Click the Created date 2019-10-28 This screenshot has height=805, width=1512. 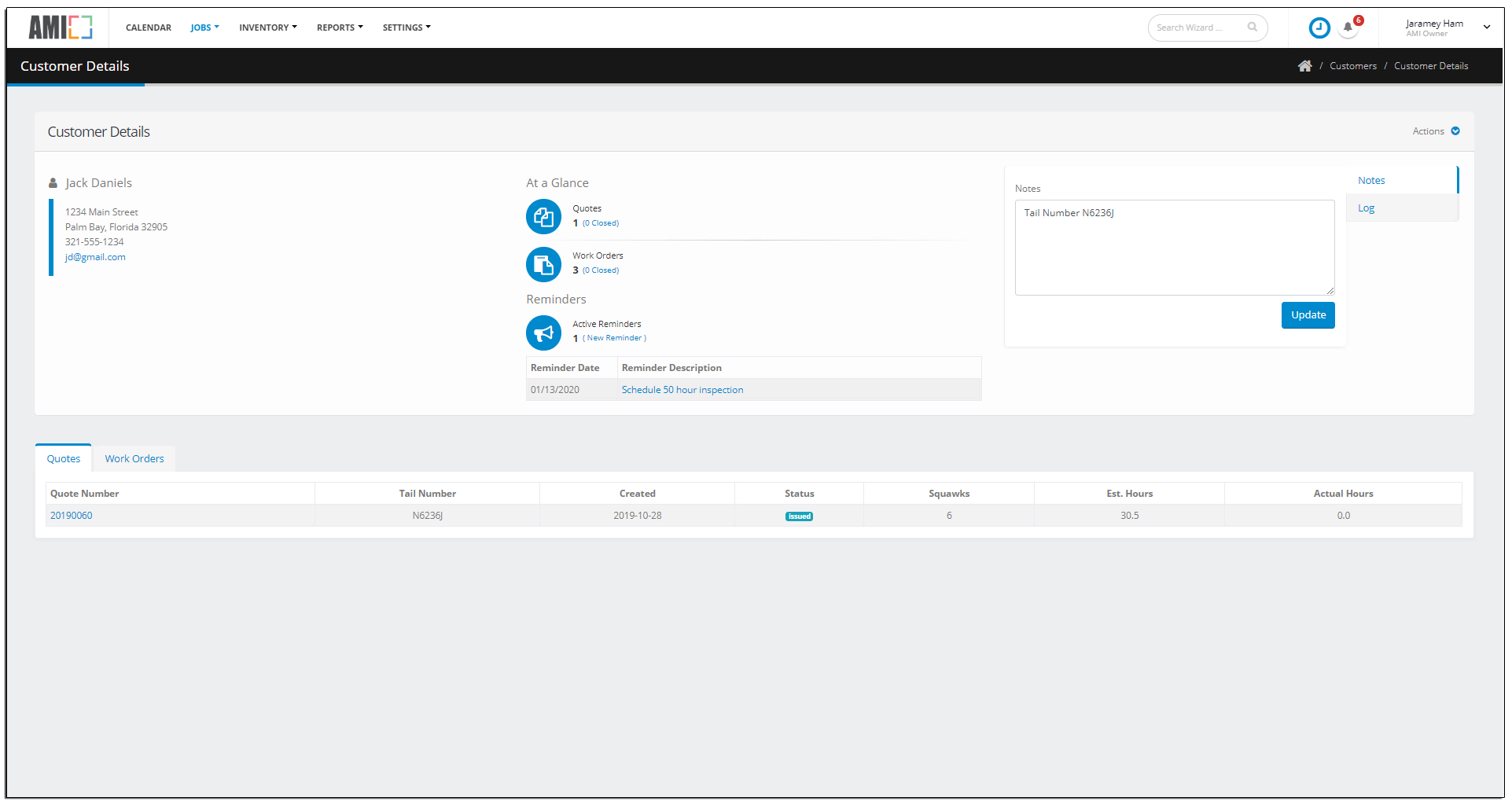point(638,516)
